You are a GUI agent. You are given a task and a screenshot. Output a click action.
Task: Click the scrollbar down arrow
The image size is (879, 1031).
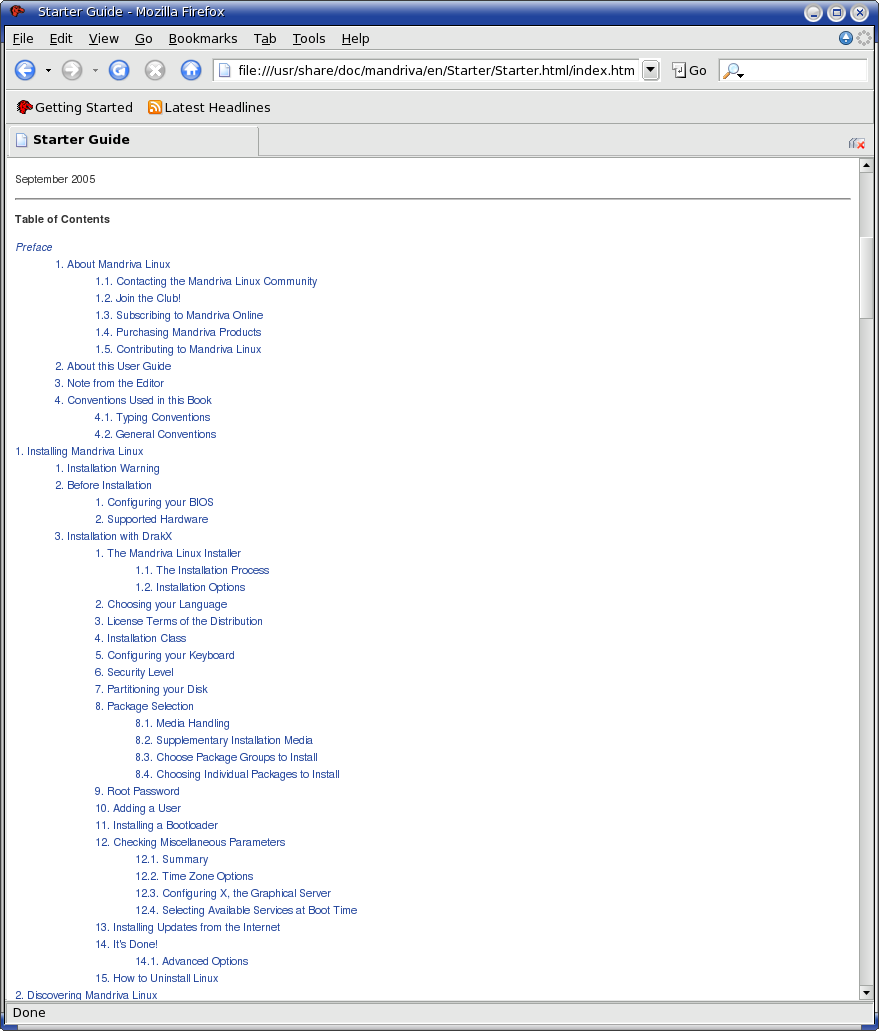pyautogui.click(x=866, y=993)
